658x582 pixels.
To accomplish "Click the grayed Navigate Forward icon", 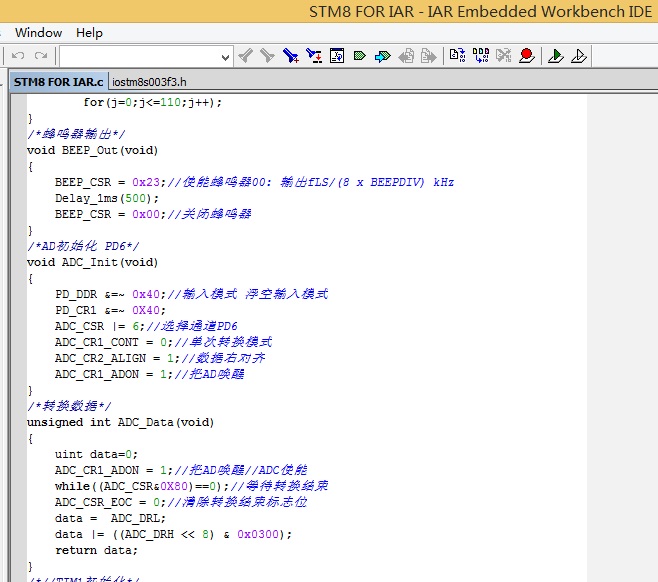I will (428, 56).
